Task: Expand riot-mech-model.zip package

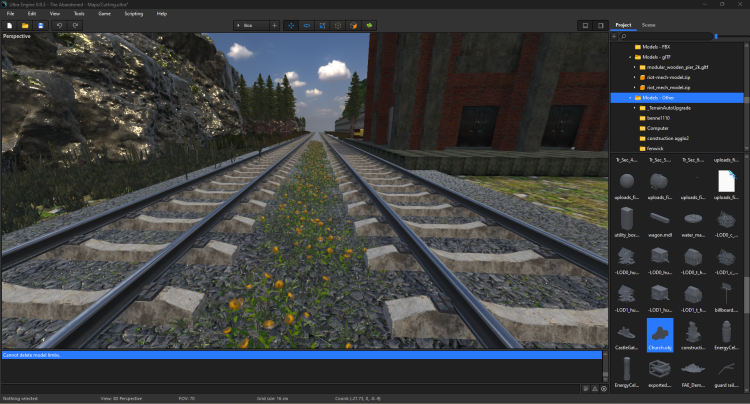Action: point(635,77)
